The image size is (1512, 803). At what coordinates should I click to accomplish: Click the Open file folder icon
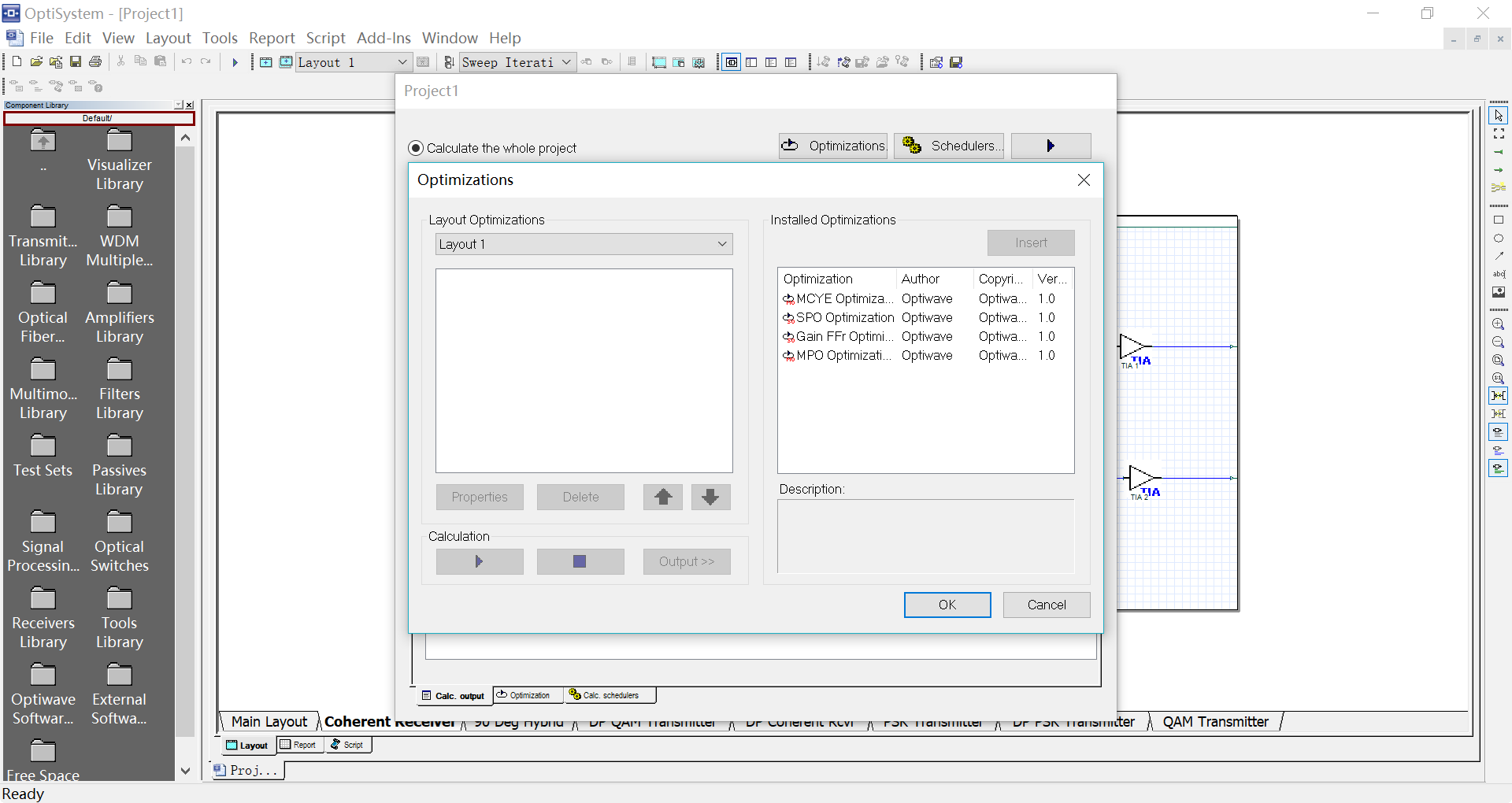36,61
